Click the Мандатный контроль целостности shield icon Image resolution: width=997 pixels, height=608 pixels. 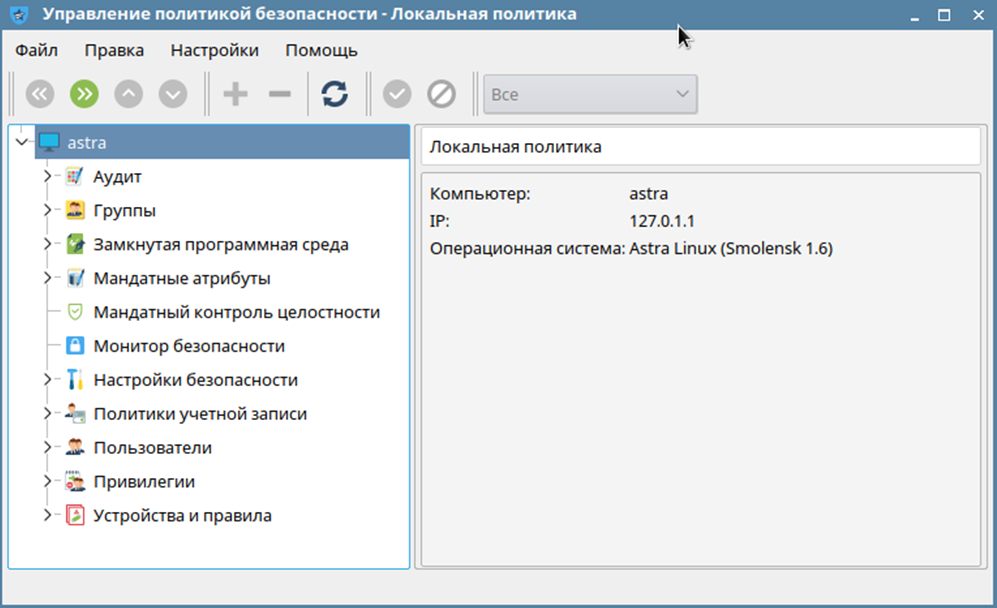[x=74, y=312]
